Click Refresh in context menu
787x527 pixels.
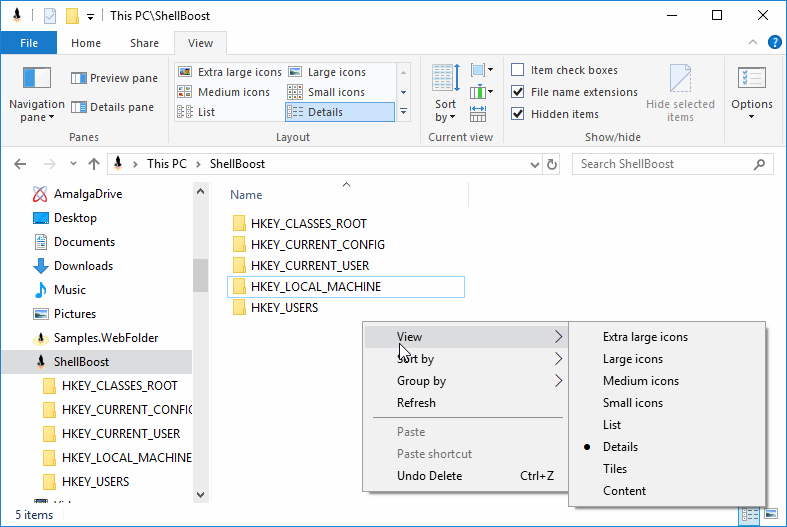click(x=465, y=404)
